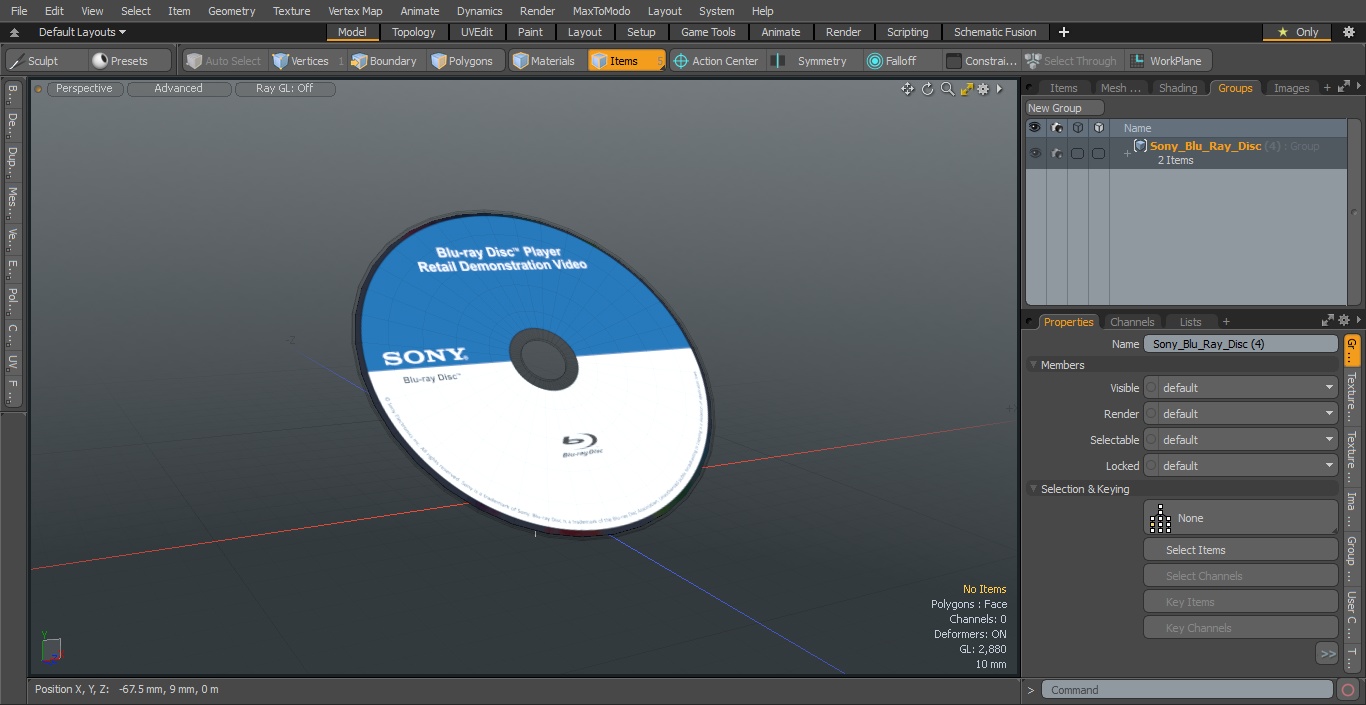Switch to the Shading panel tab

coord(1178,88)
